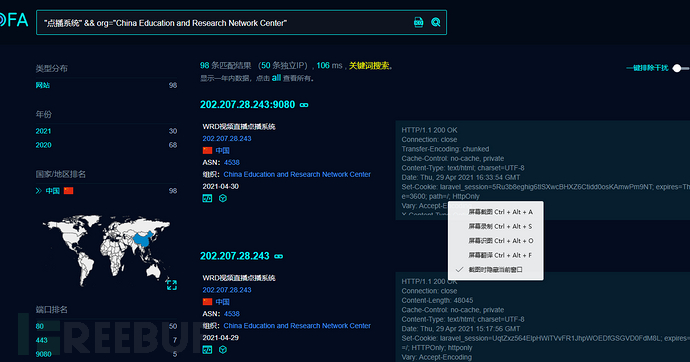The width and height of the screenshot is (690, 362).
Task: Click 'Content-Length: 48045' header line
Action: (437, 300)
